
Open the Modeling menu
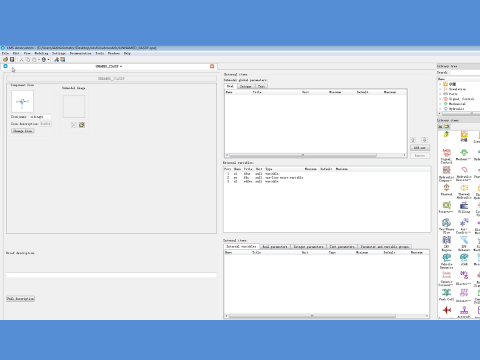[x=41, y=53]
